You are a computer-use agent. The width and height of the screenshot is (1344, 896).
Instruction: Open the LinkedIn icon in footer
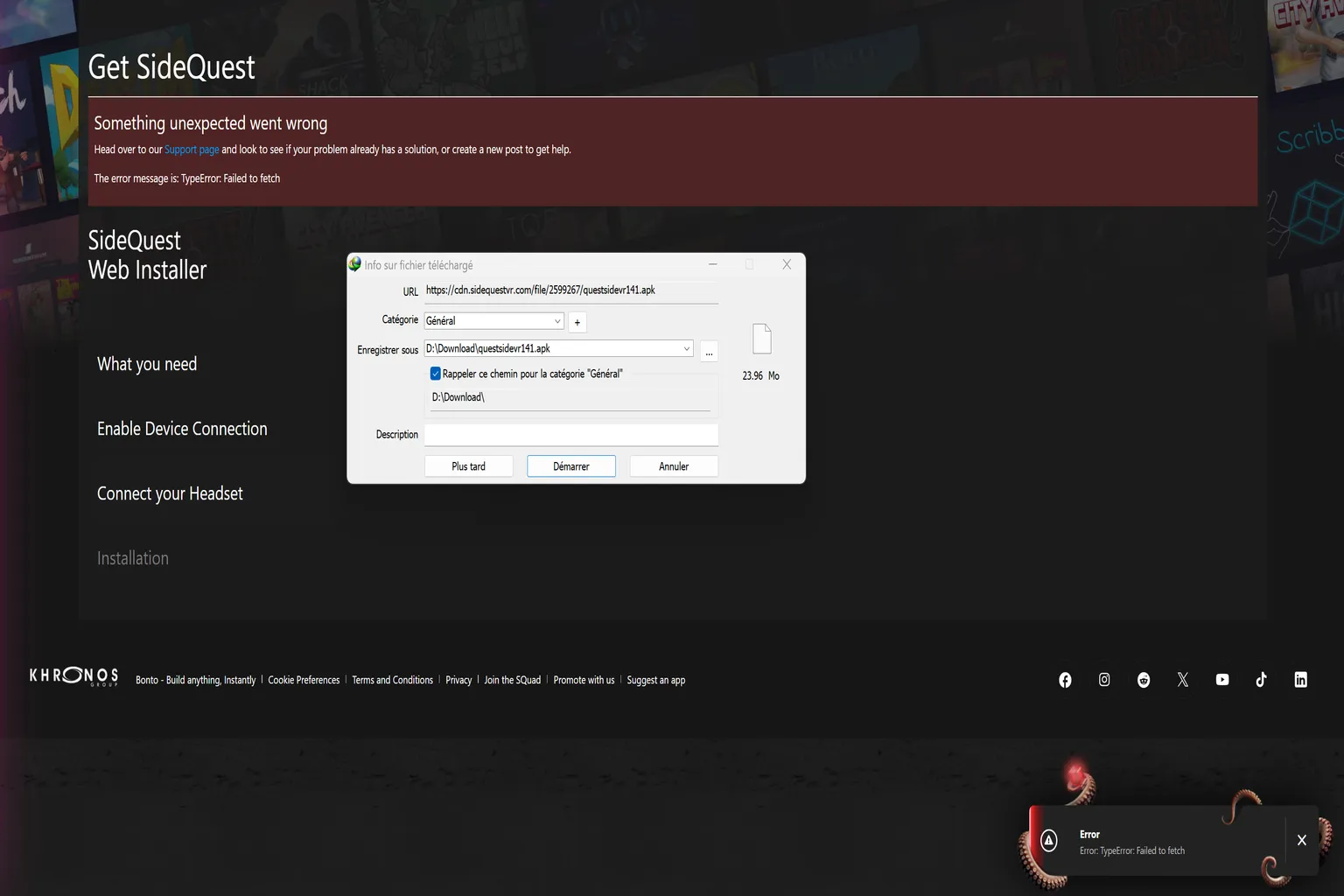pos(1301,680)
